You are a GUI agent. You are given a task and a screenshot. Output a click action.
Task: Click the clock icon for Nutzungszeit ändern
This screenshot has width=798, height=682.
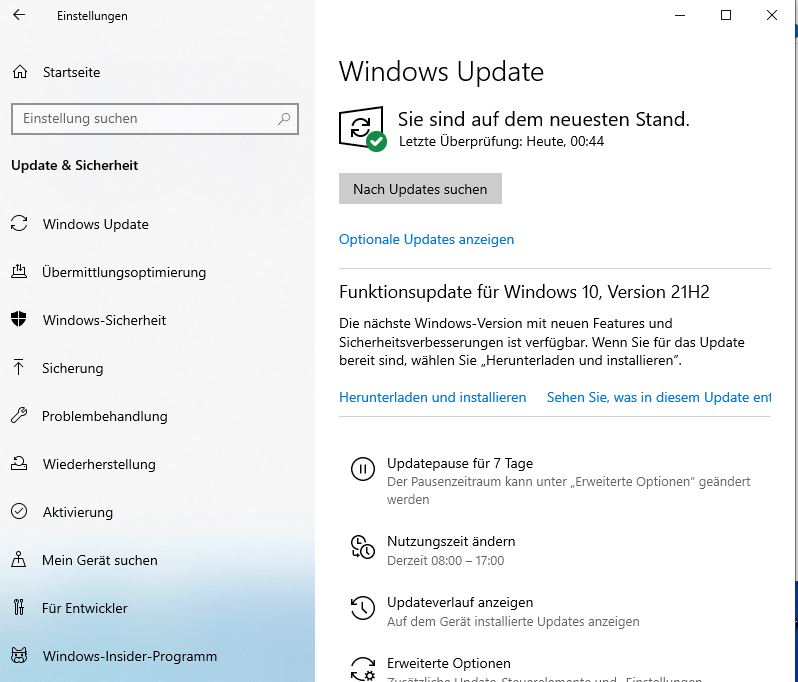coord(363,547)
